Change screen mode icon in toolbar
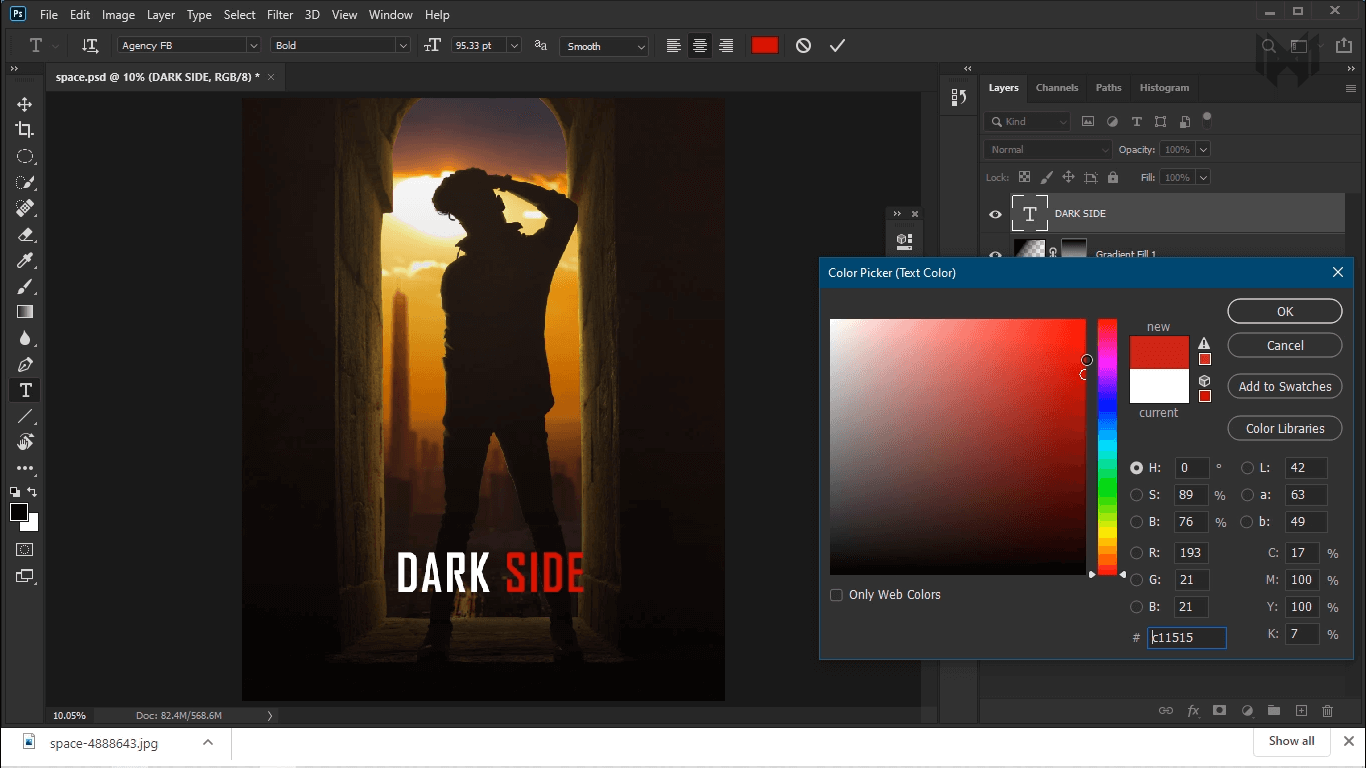 pyautogui.click(x=25, y=576)
